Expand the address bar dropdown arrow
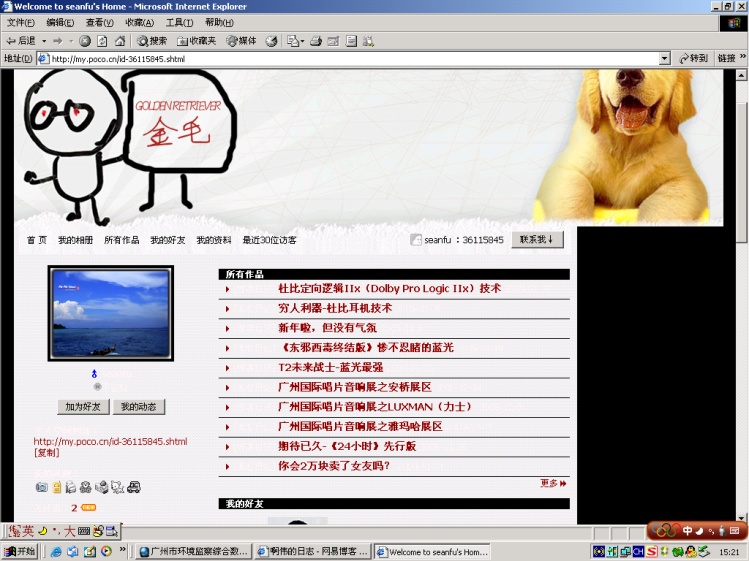This screenshot has width=749, height=561. click(x=664, y=59)
